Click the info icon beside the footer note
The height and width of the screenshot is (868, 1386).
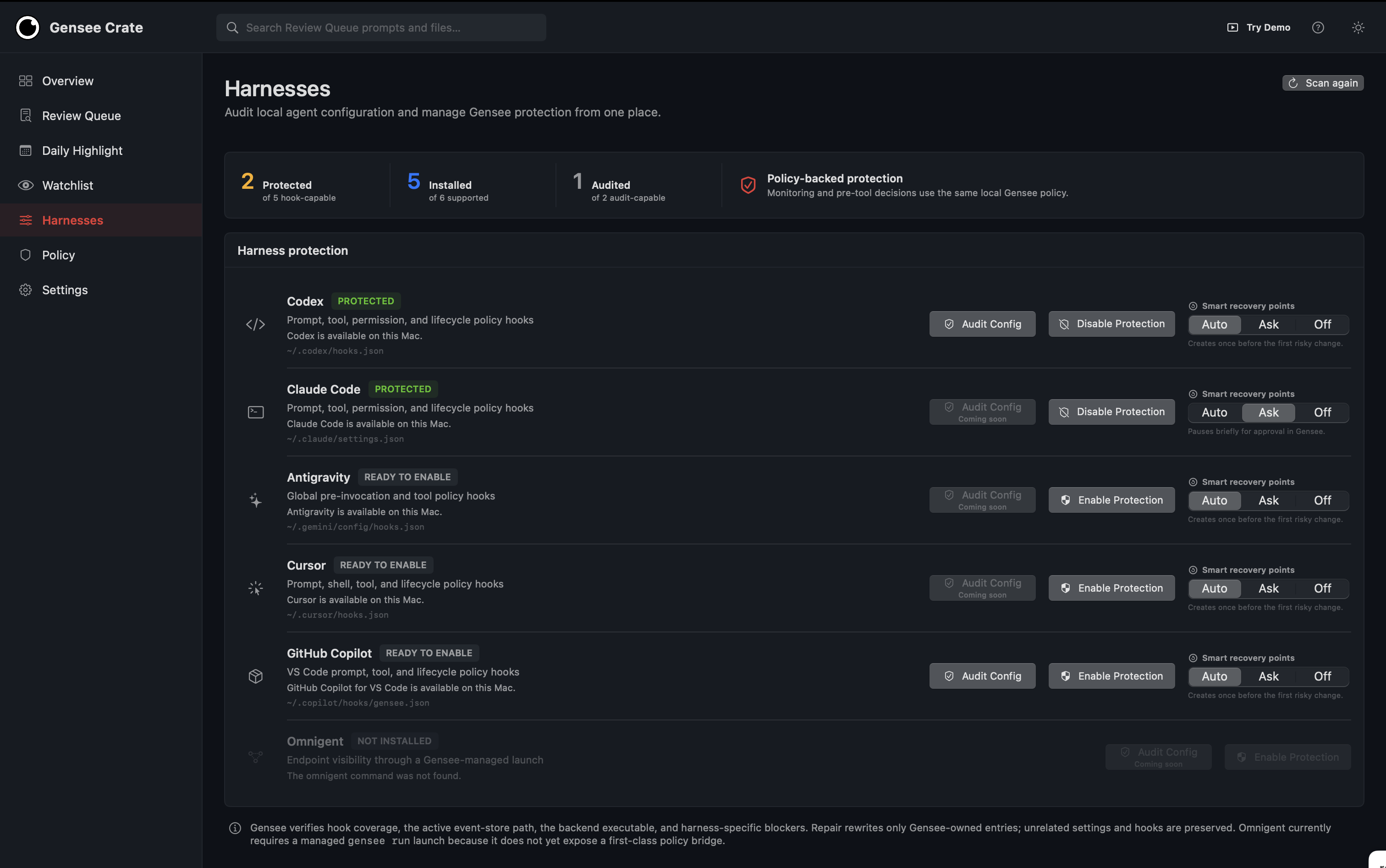click(235, 828)
